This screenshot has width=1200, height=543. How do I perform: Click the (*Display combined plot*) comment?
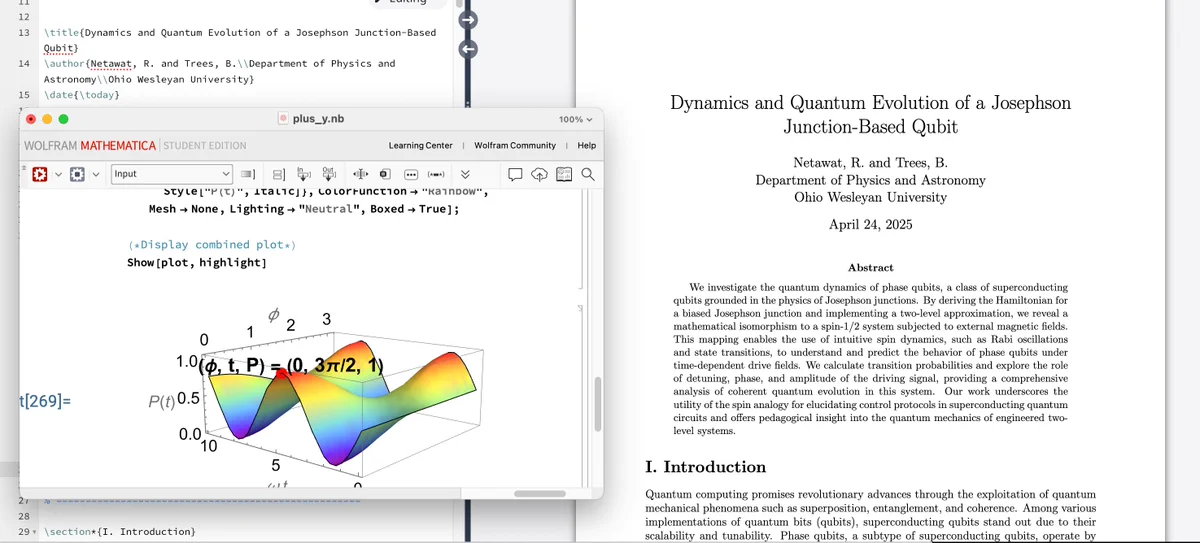pyautogui.click(x=212, y=244)
